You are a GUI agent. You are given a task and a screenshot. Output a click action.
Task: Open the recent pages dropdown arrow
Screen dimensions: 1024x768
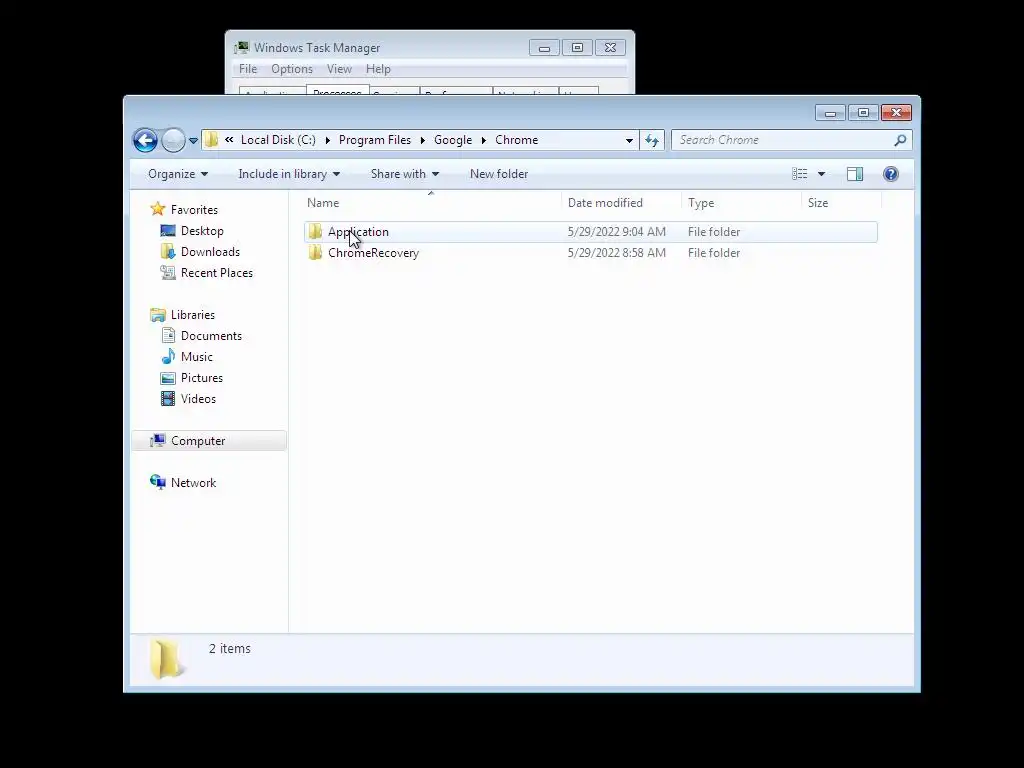pos(193,140)
